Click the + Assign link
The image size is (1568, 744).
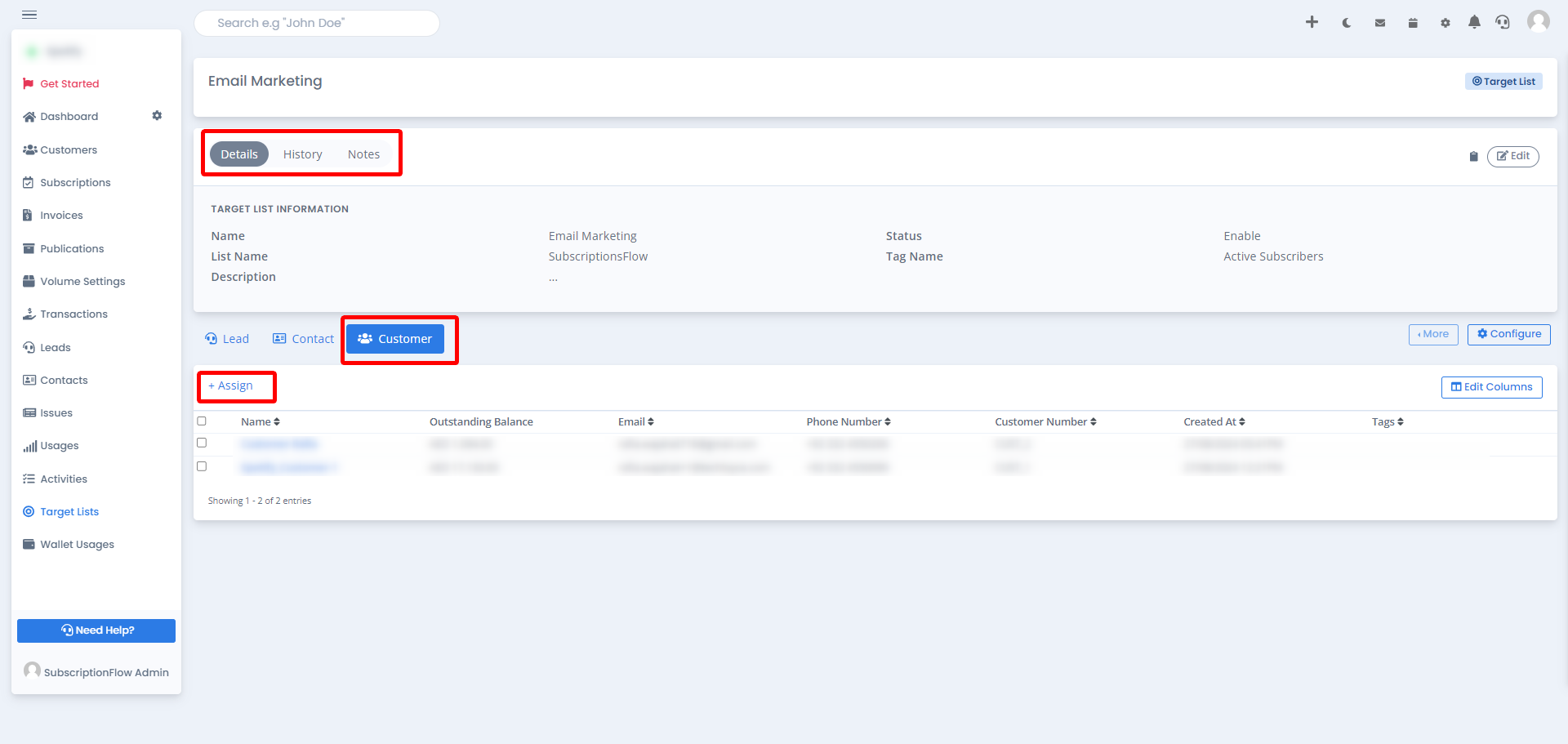230,385
